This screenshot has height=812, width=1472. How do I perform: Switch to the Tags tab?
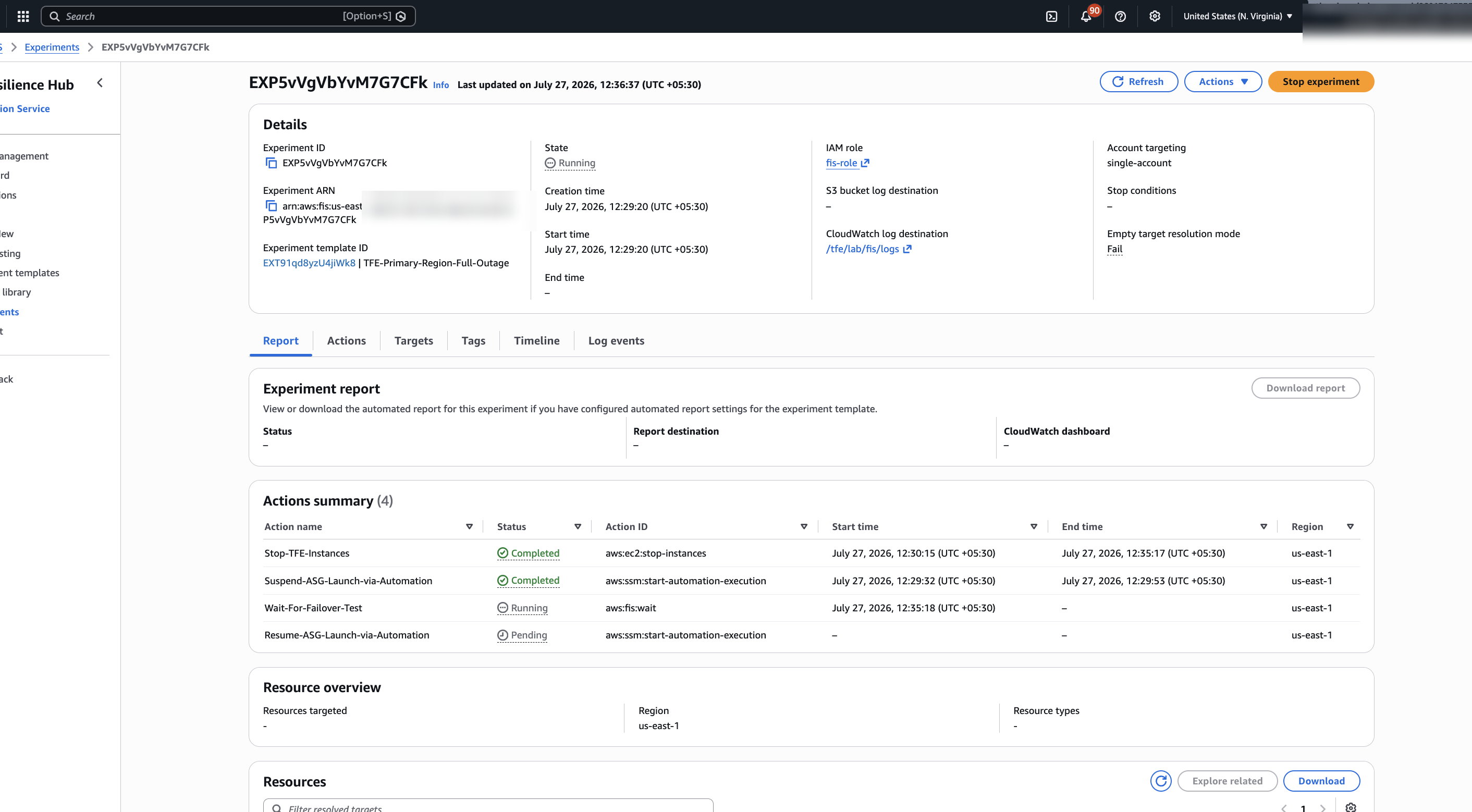coord(473,340)
